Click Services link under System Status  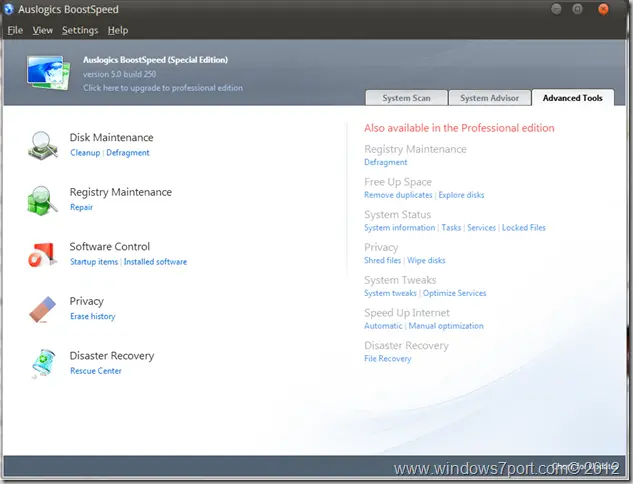(482, 228)
